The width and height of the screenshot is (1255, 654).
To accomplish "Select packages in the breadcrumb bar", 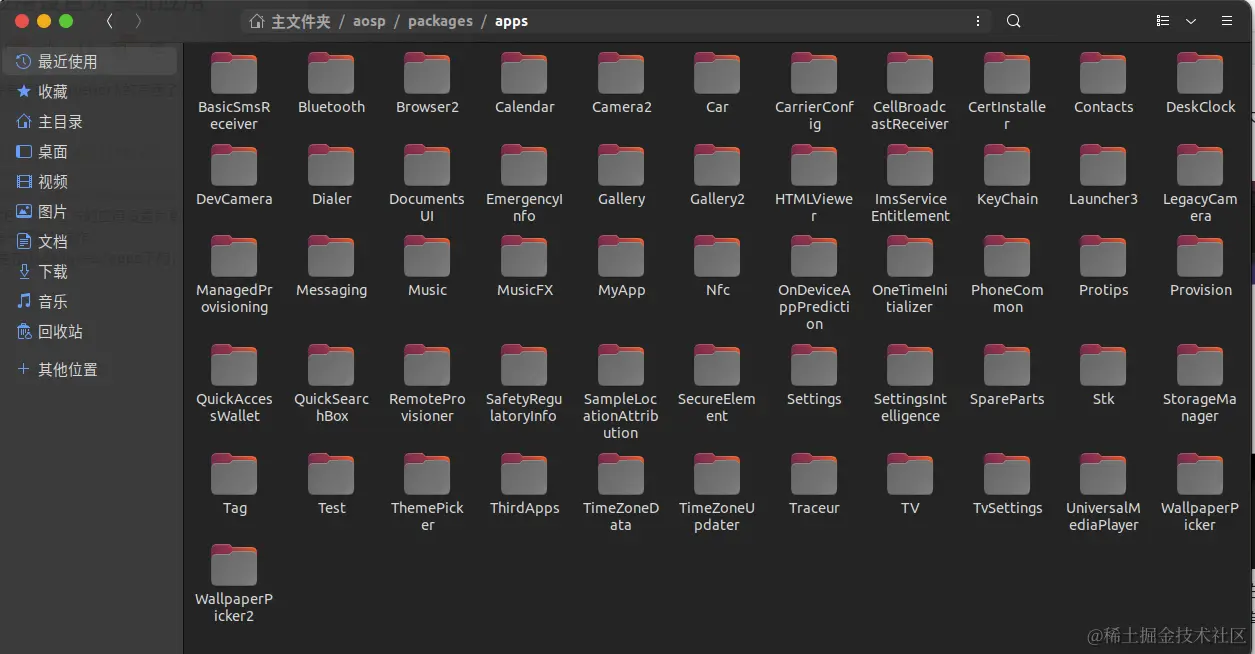I will (x=440, y=20).
